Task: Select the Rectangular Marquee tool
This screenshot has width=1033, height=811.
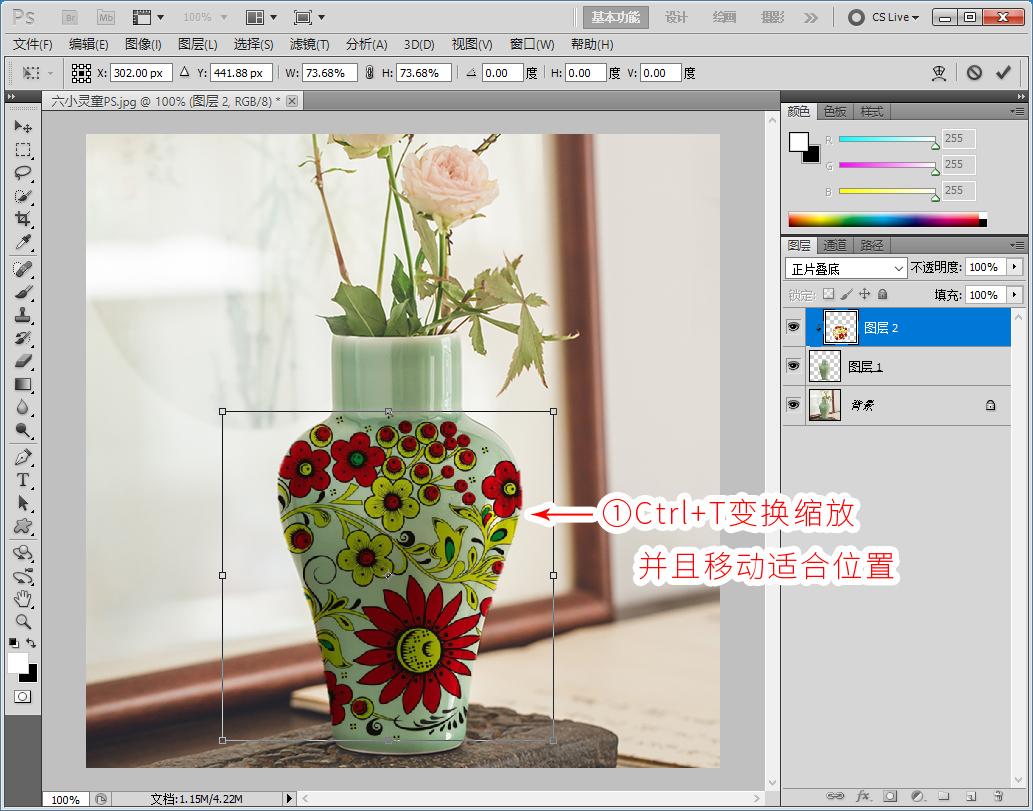Action: [x=23, y=150]
